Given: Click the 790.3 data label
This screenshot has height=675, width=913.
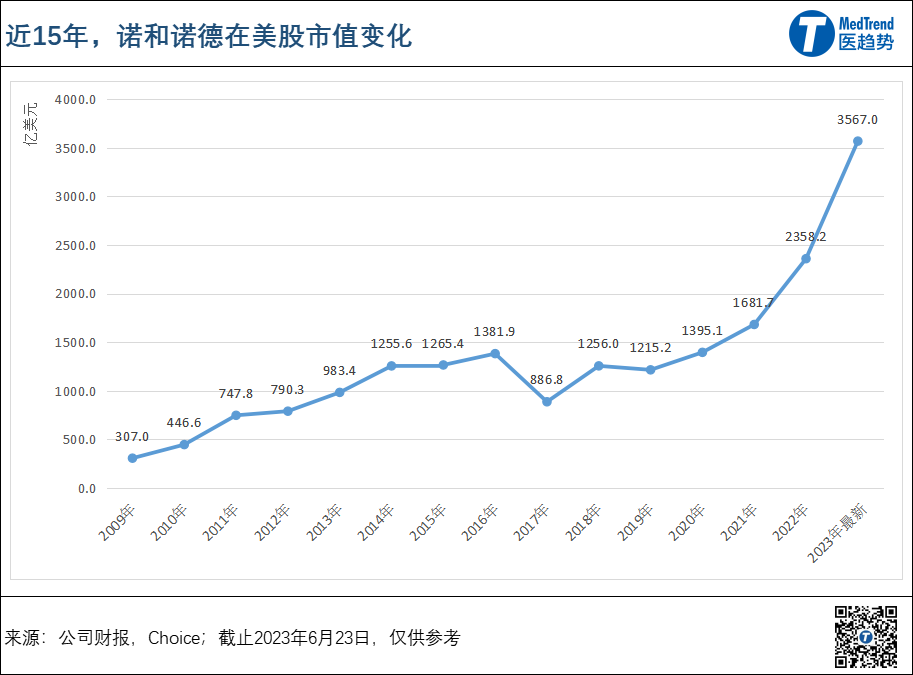Looking at the screenshot, I should (x=288, y=390).
